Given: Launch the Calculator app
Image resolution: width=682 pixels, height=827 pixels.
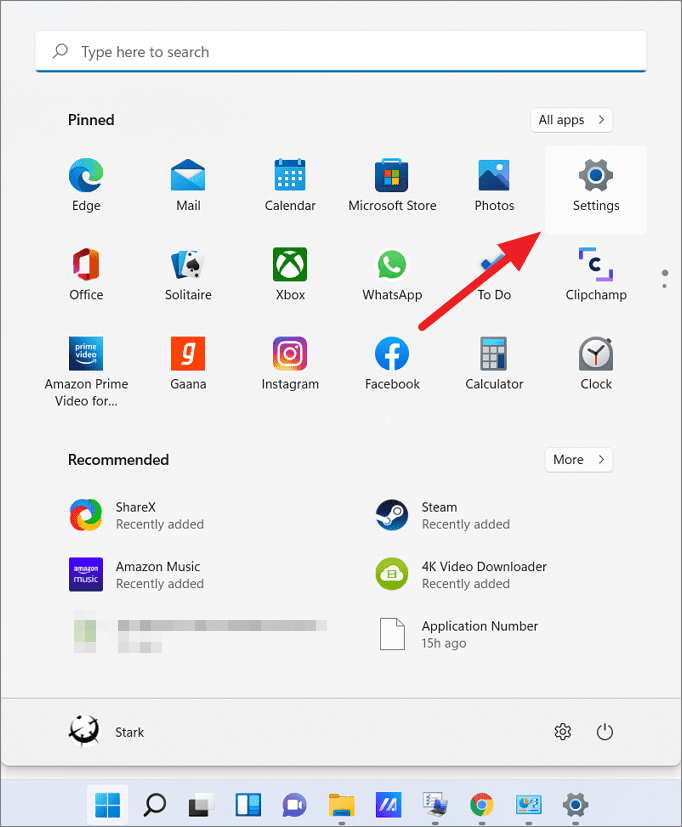Looking at the screenshot, I should pos(494,363).
